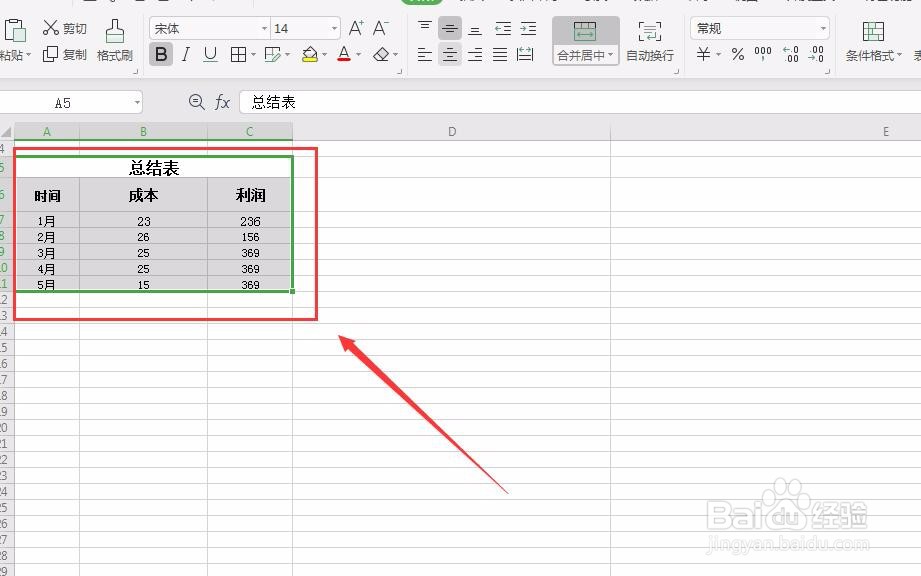The width and height of the screenshot is (921, 576).
Task: Click the magnifier search icon near formula bar
Action: coord(198,101)
